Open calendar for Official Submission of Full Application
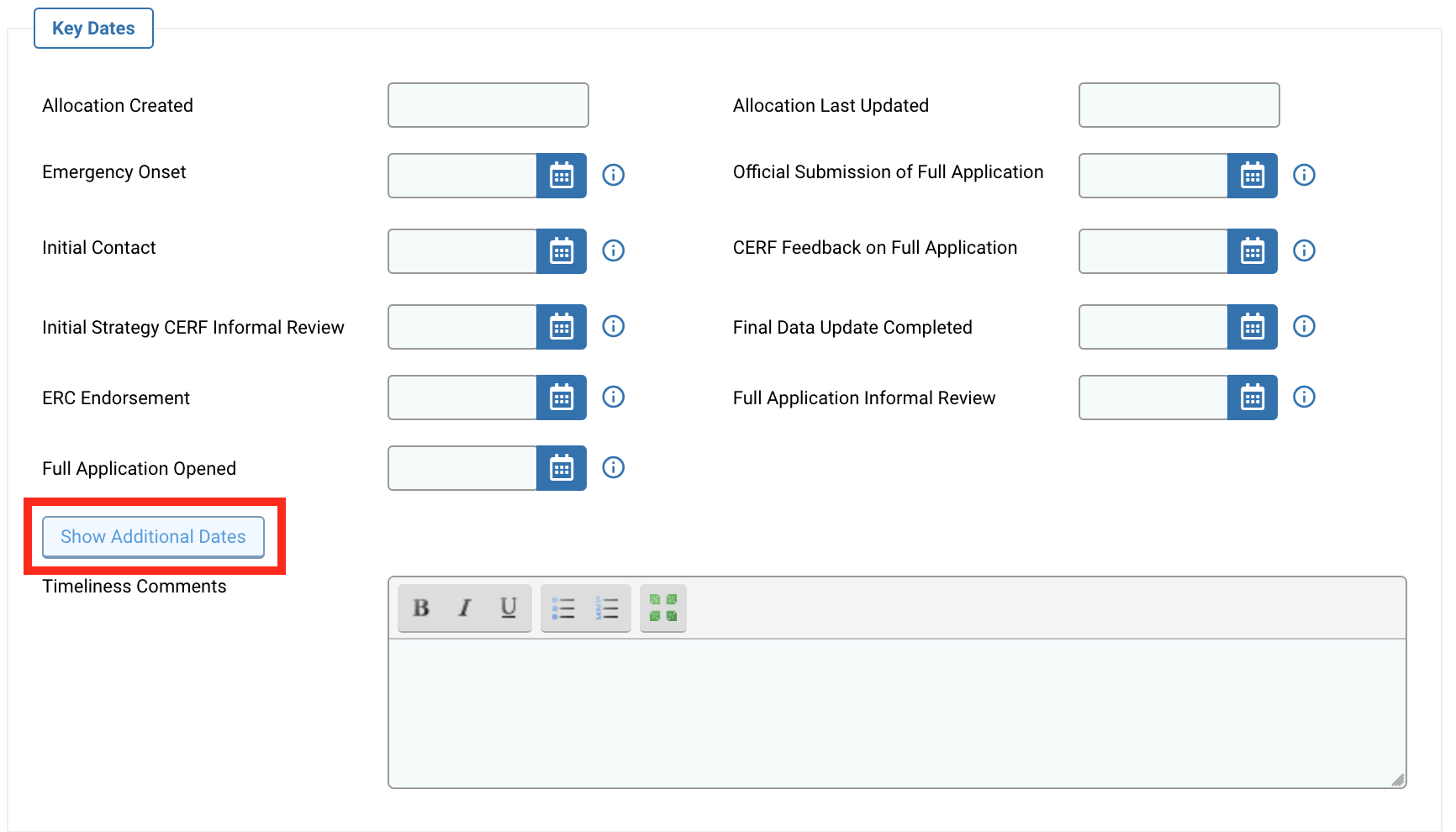This screenshot has width=1456, height=832. (1253, 176)
